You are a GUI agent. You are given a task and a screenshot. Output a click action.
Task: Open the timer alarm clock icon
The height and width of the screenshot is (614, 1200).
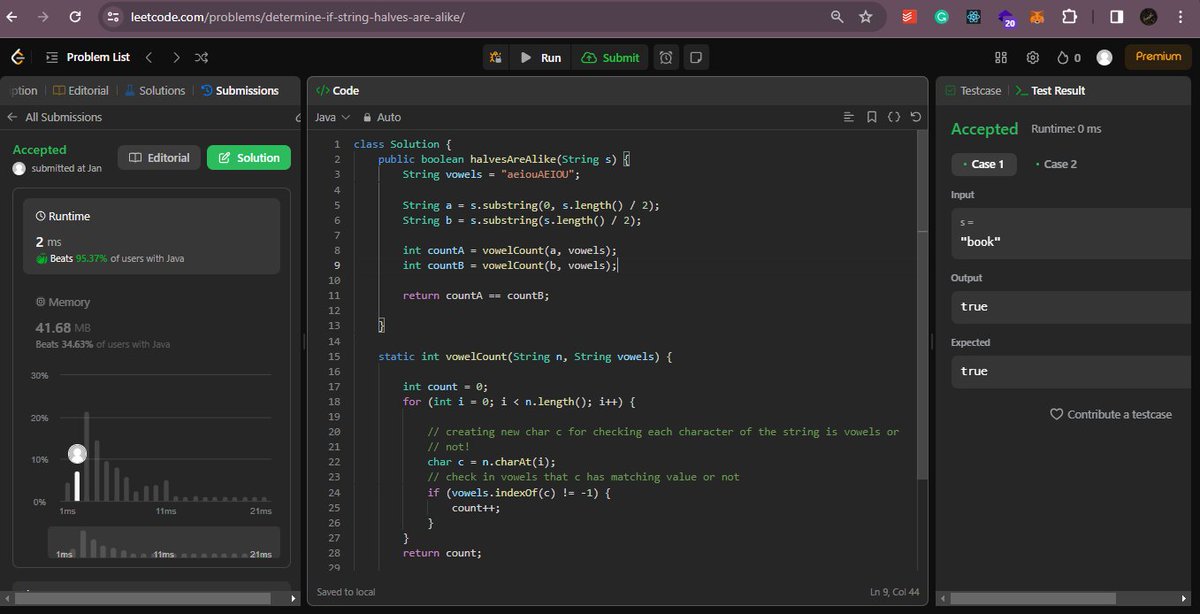click(666, 57)
